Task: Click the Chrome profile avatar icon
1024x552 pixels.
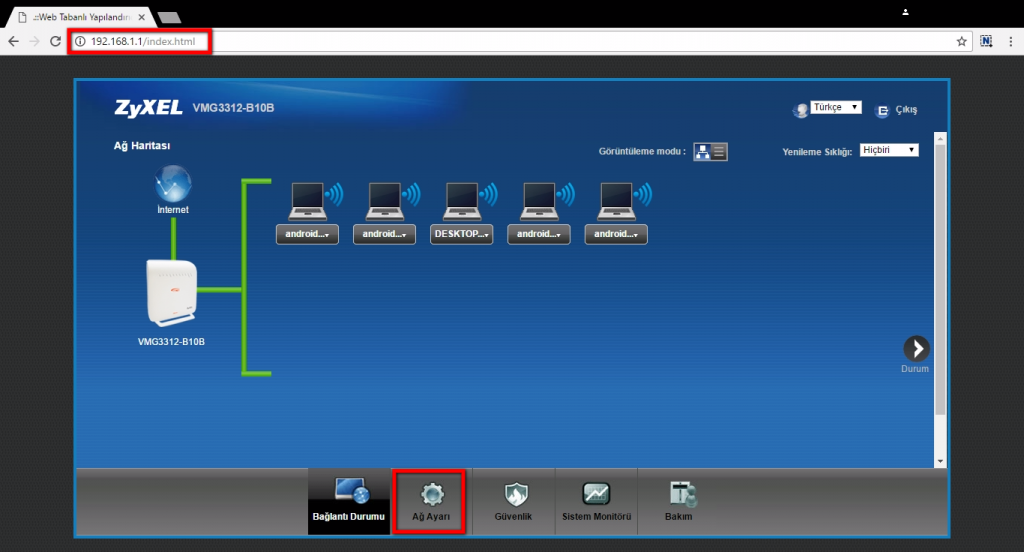Action: [905, 12]
